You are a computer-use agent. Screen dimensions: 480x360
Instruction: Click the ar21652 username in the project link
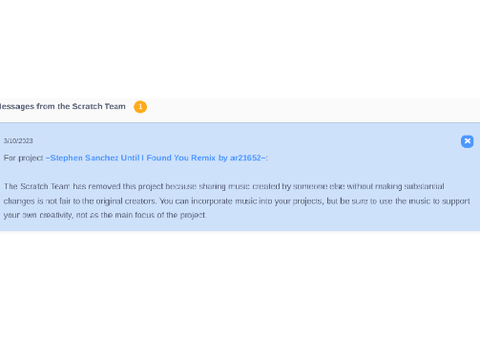click(245, 158)
